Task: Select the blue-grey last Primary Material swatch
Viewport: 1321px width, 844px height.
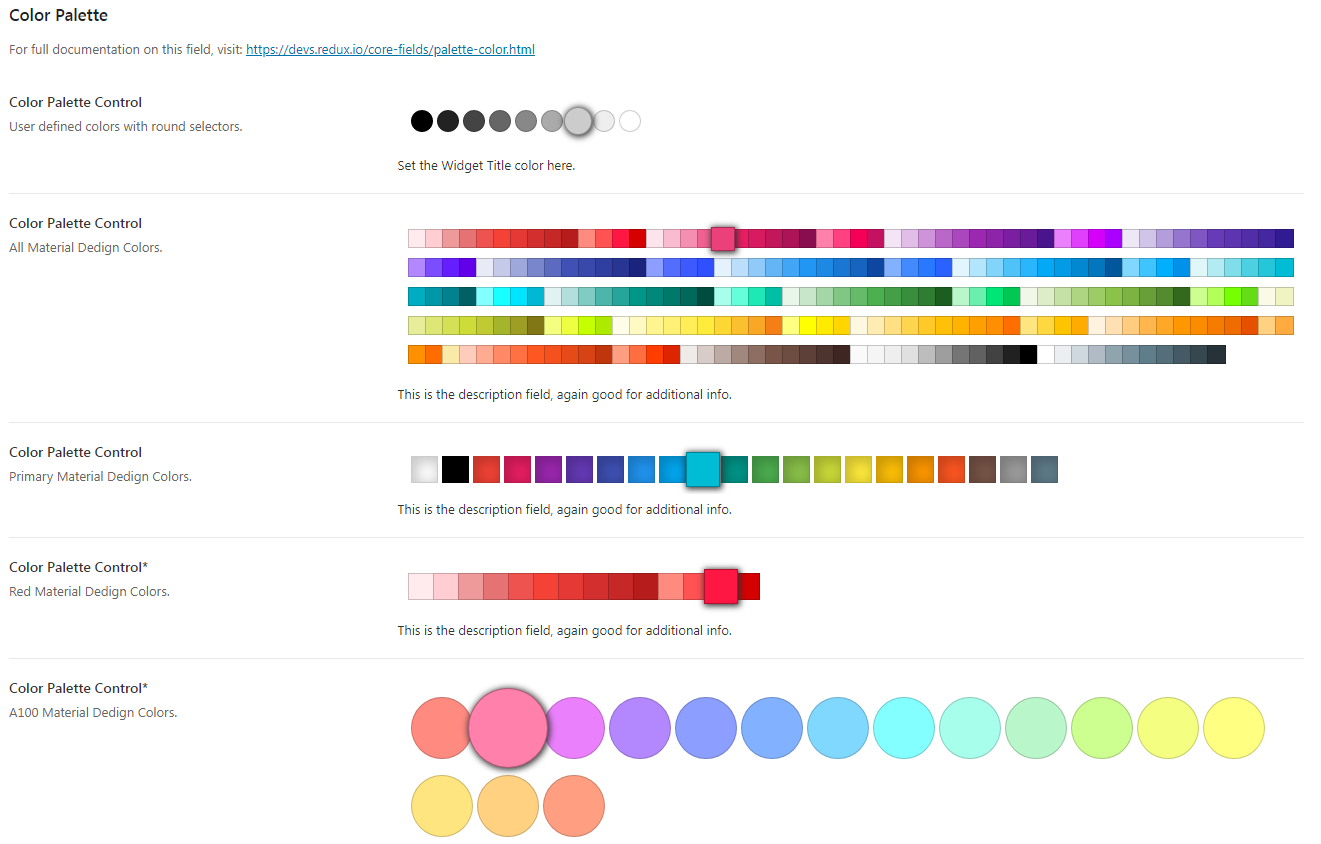Action: coord(1044,469)
